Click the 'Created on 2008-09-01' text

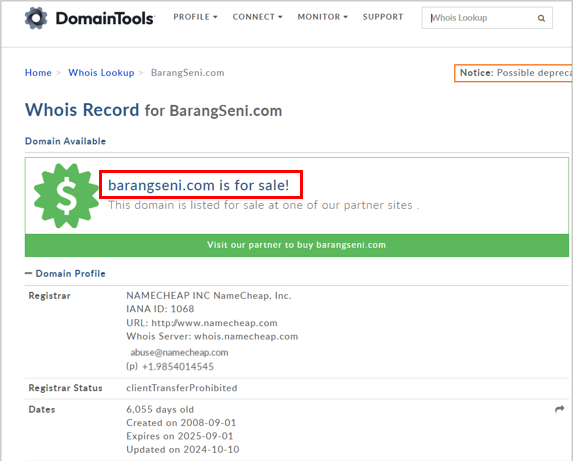click(181, 423)
